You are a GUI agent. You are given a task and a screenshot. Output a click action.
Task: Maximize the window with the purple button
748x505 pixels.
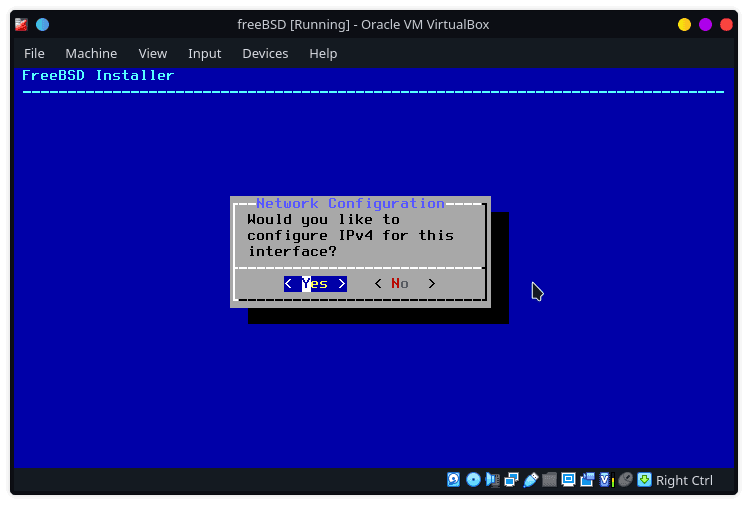point(705,24)
